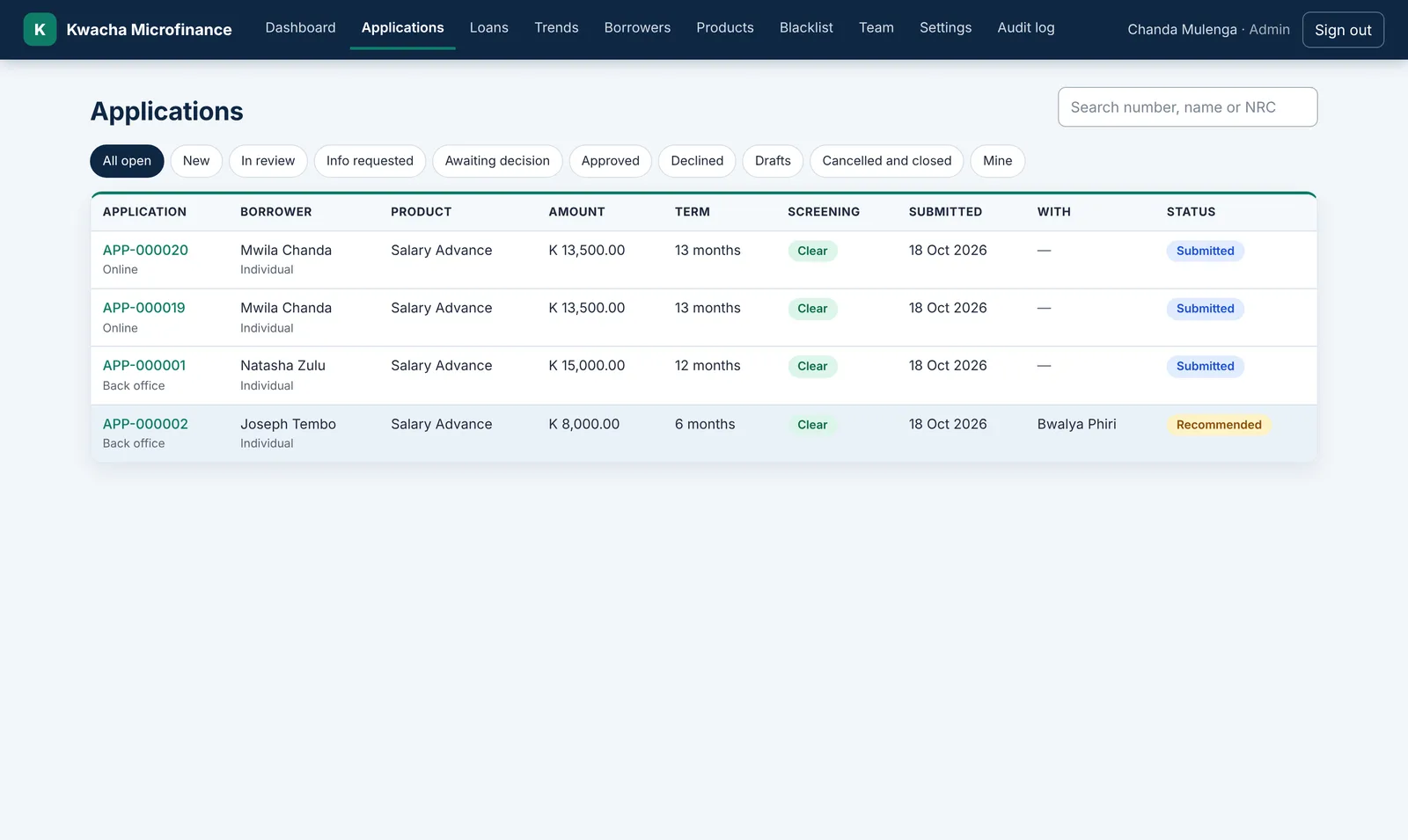Viewport: 1408px width, 840px height.
Task: Click borrower name Natasha Zulu
Action: (282, 366)
